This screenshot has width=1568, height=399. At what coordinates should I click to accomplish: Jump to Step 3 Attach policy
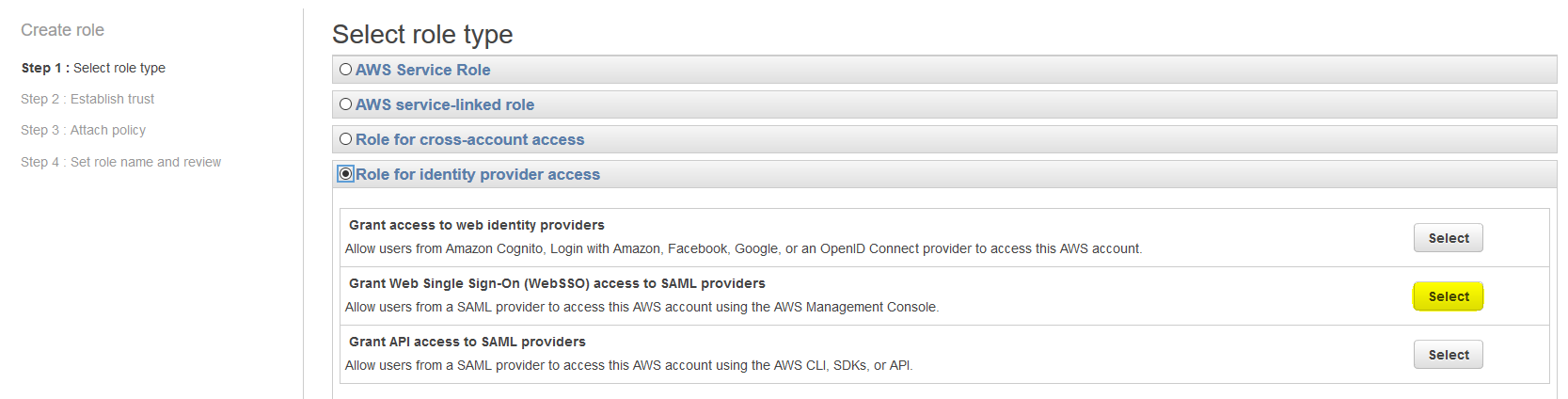84,130
